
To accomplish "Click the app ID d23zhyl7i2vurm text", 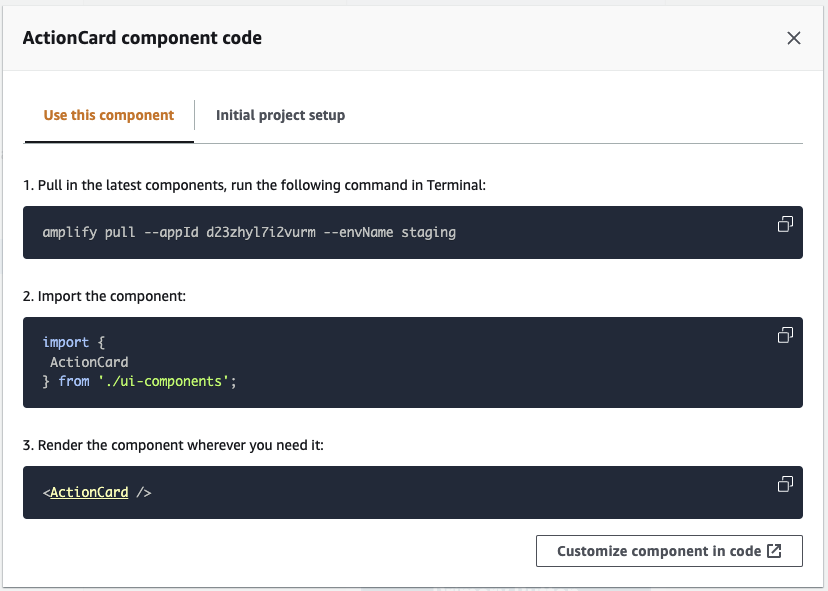I will coord(261,232).
